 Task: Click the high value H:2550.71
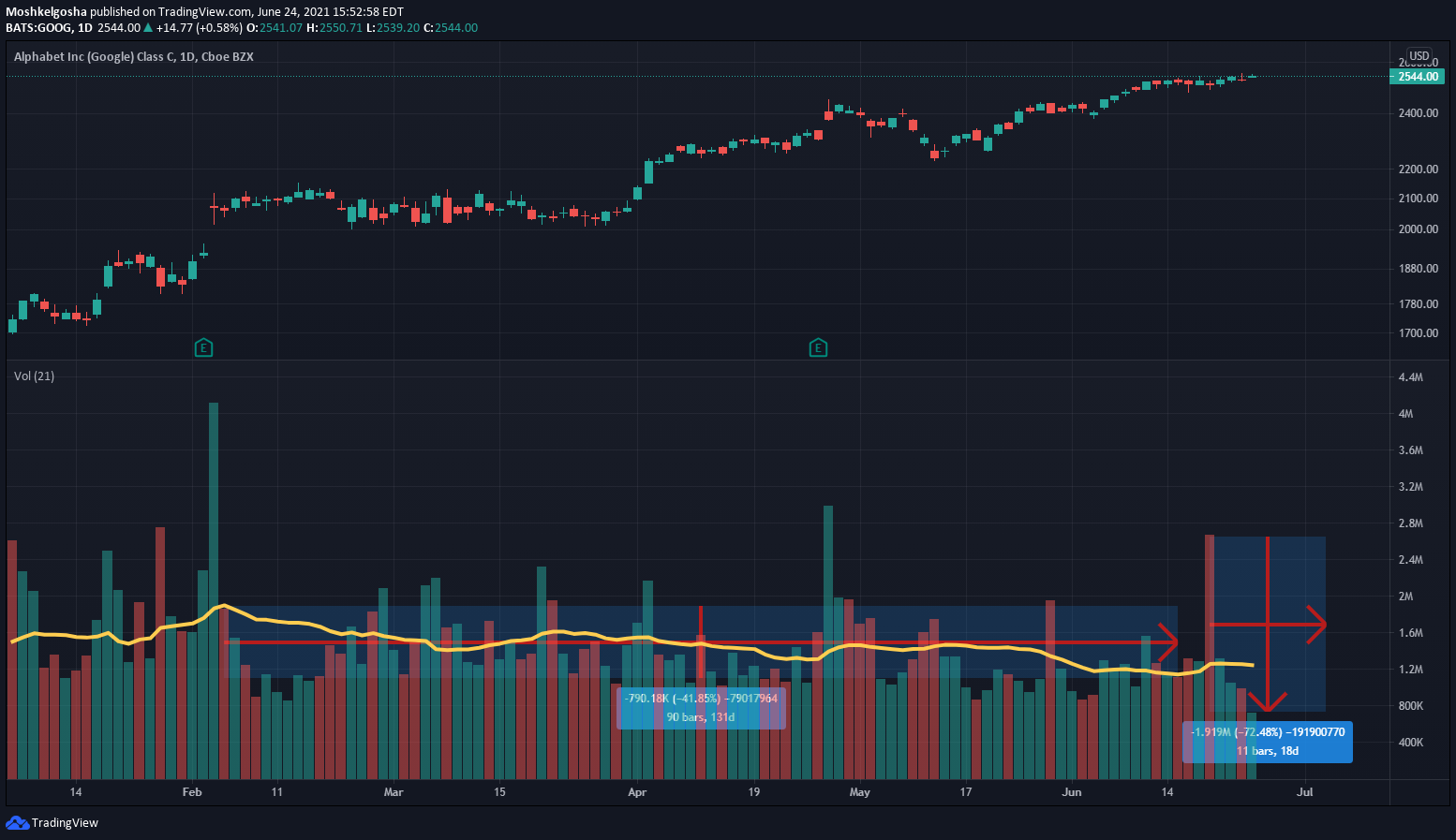point(334,28)
